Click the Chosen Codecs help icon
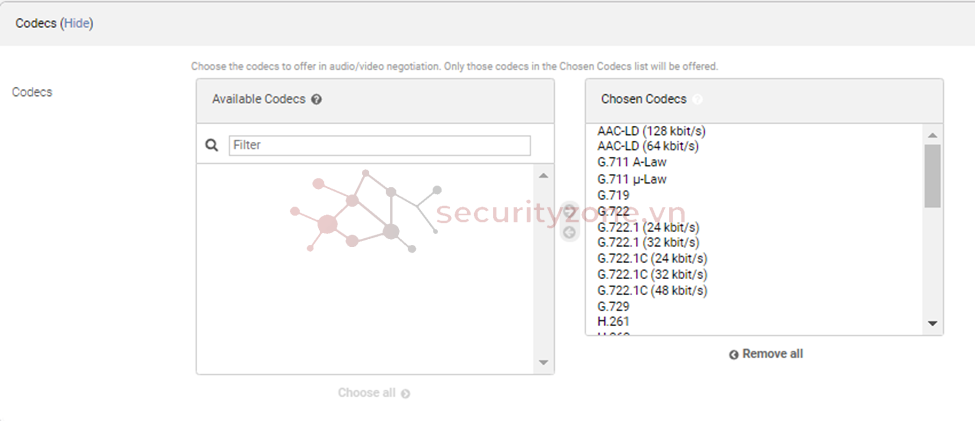This screenshot has width=975, height=421. (697, 100)
